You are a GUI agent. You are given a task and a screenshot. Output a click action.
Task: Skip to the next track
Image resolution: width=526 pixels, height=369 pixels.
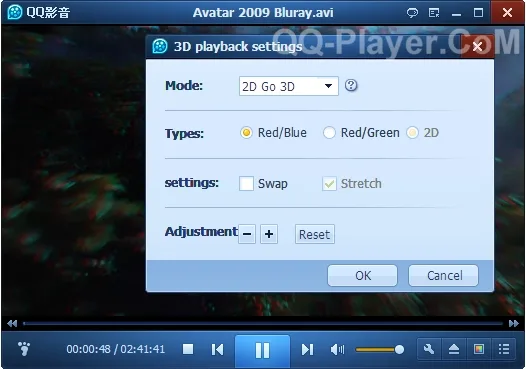coord(307,350)
